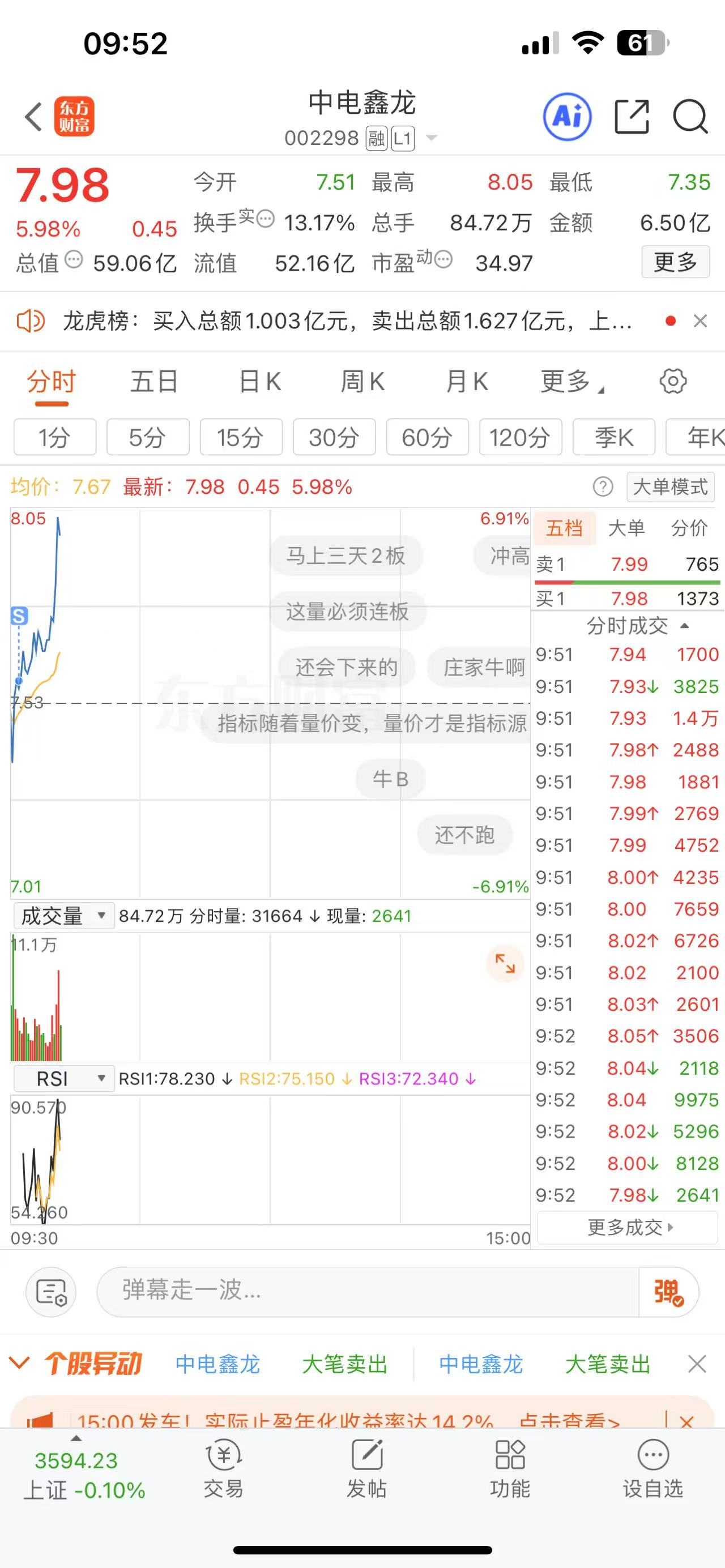Tap the 9:52 8.05 trade row

point(627,1036)
